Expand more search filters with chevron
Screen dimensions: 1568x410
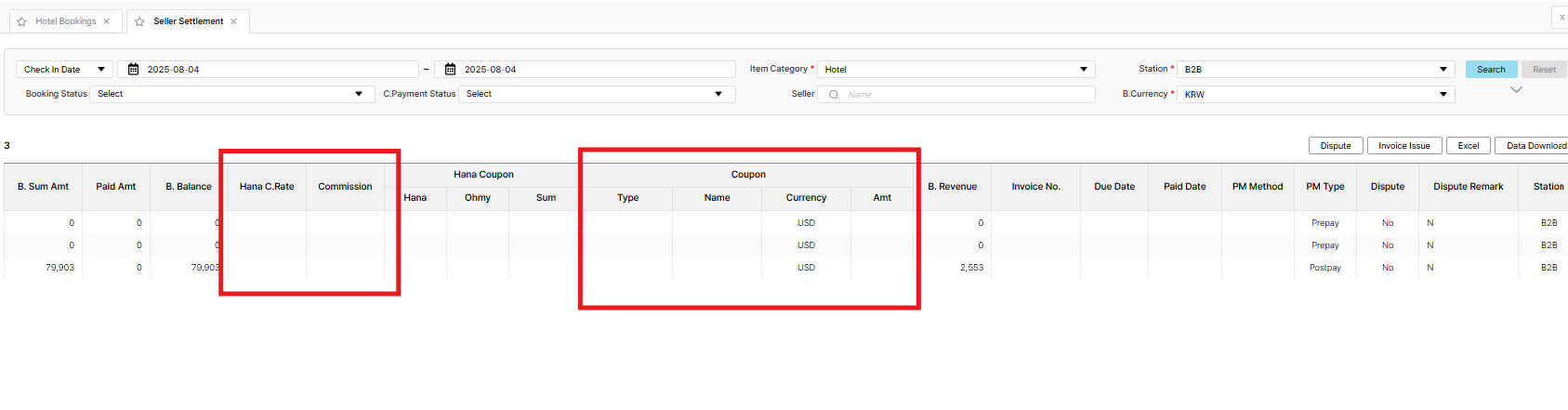tap(1516, 90)
